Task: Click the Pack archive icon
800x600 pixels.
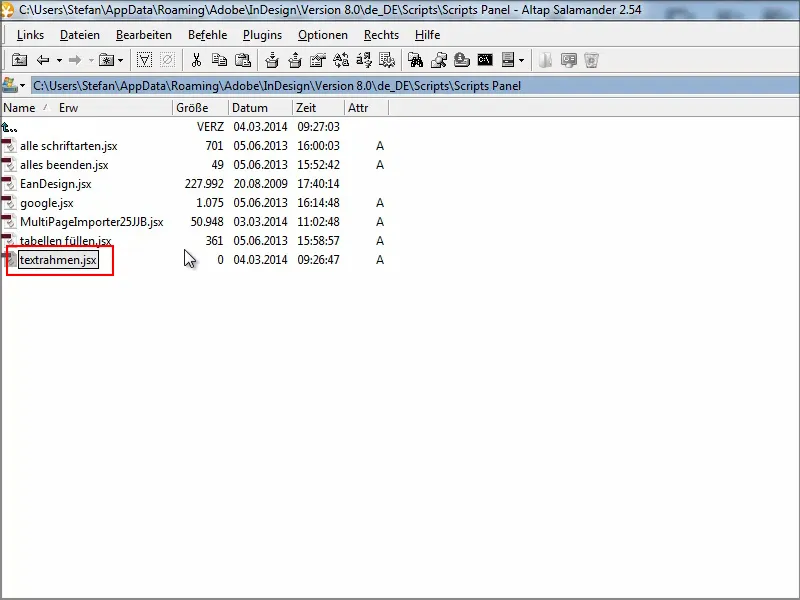Action: tap(272, 60)
